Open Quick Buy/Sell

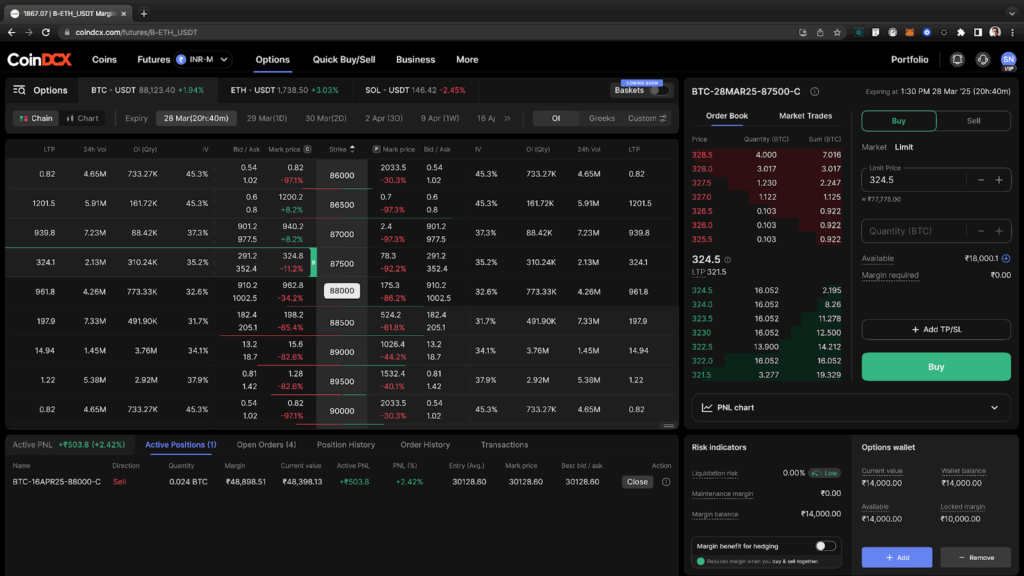(x=344, y=59)
